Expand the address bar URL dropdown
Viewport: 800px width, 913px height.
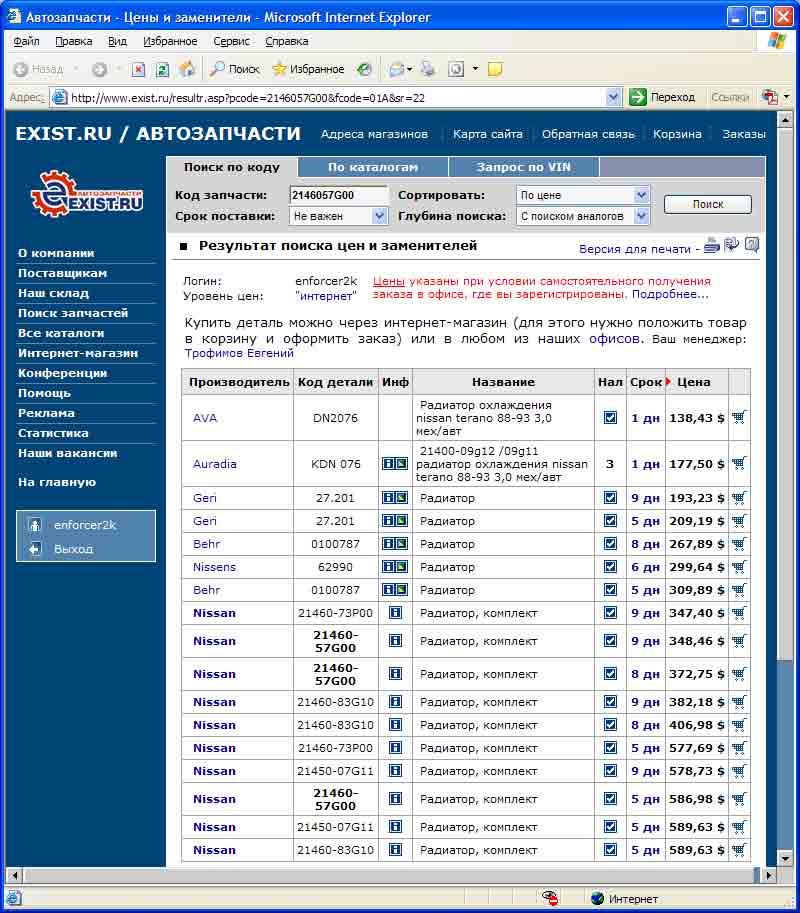(613, 97)
